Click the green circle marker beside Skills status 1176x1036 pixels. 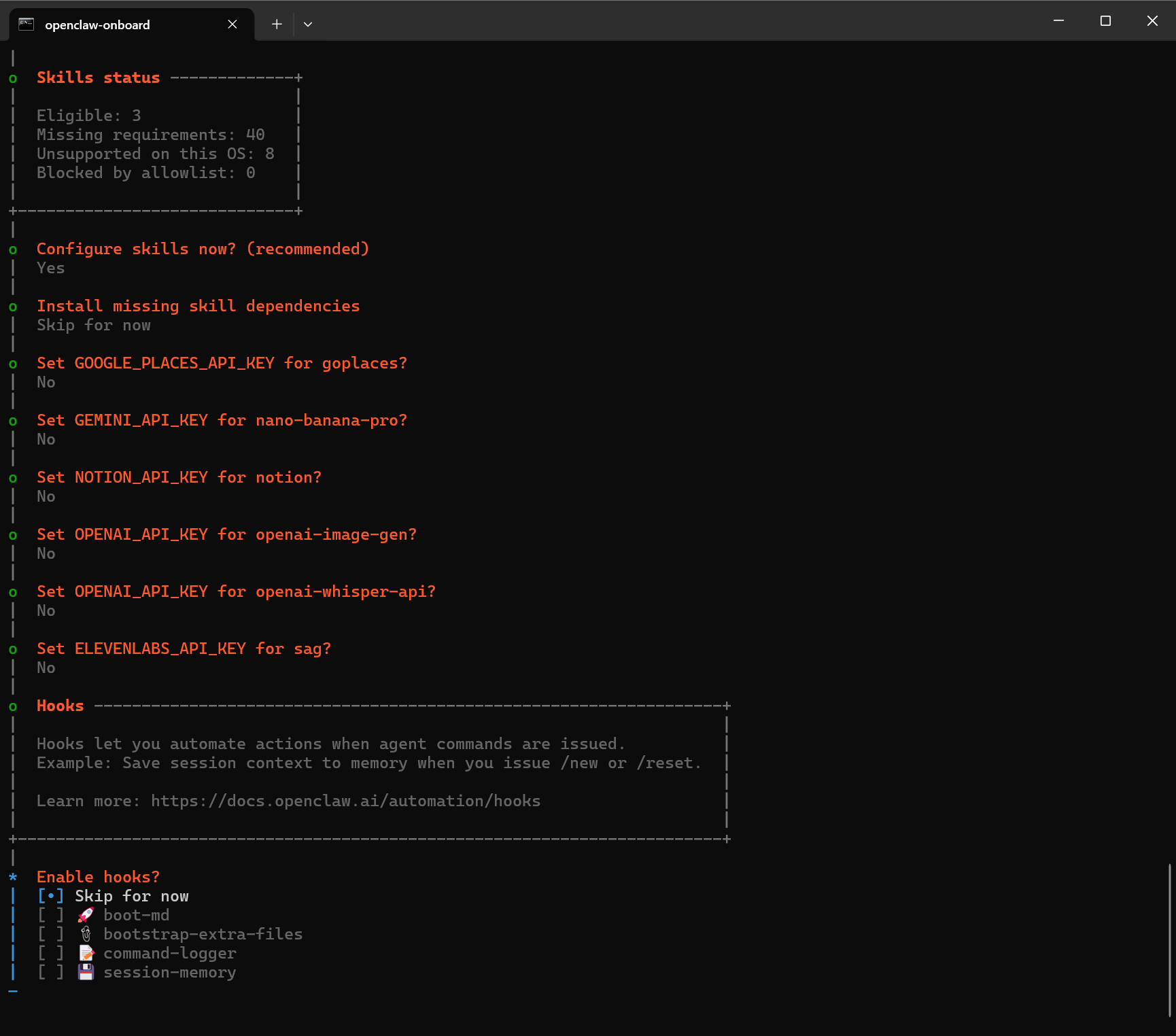(x=13, y=79)
